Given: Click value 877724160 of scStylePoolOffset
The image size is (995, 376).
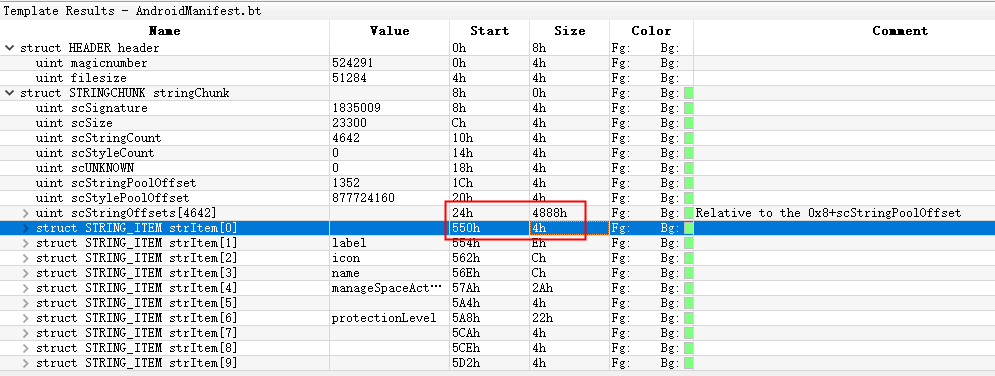Looking at the screenshot, I should tap(363, 198).
